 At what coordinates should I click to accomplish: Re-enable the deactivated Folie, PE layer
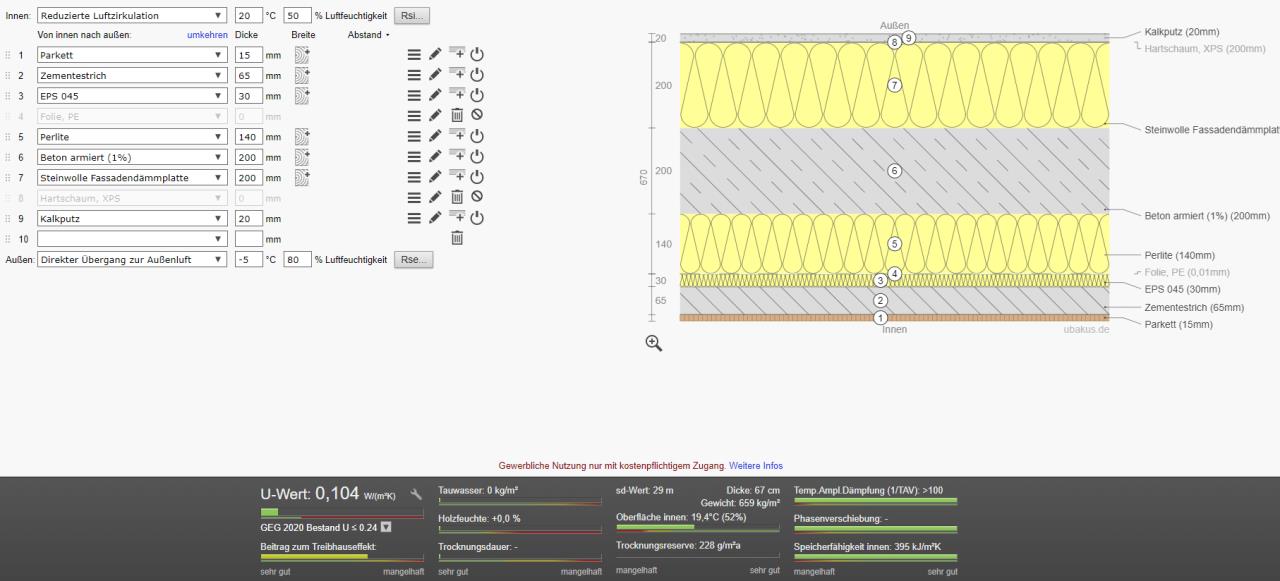tap(477, 116)
